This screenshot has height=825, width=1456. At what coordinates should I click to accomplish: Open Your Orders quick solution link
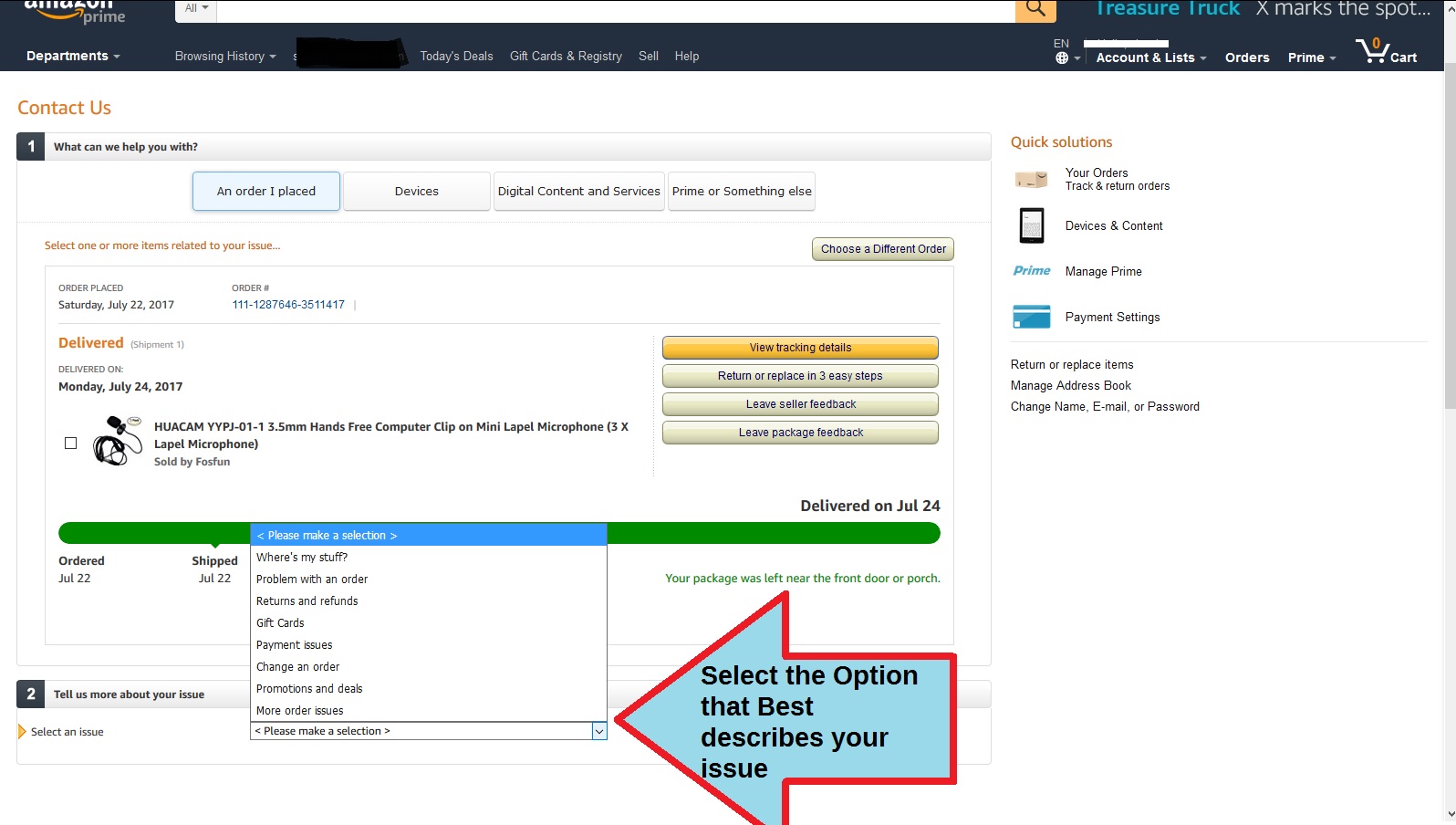(x=1097, y=172)
